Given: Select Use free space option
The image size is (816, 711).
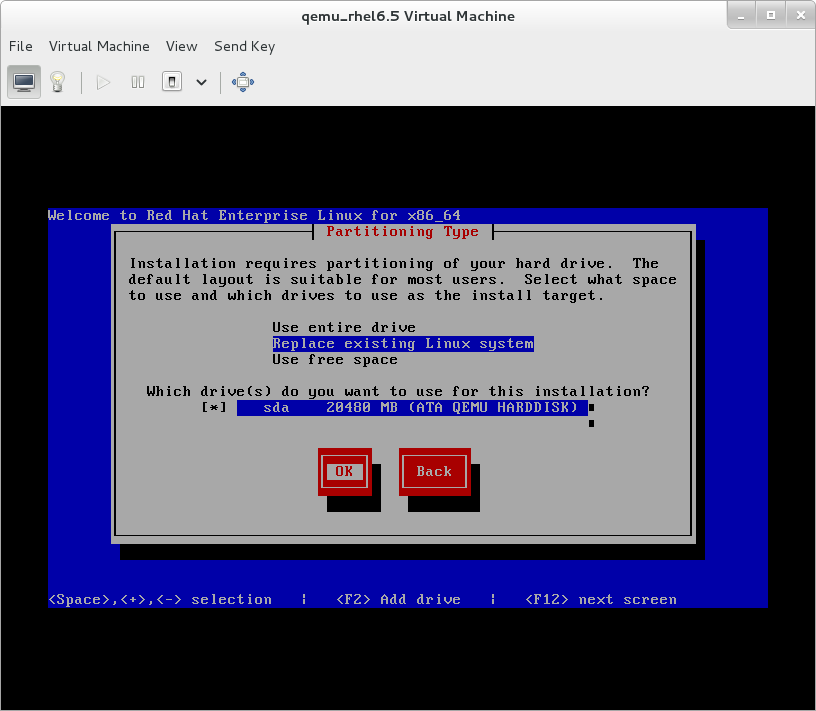Looking at the screenshot, I should (x=335, y=360).
